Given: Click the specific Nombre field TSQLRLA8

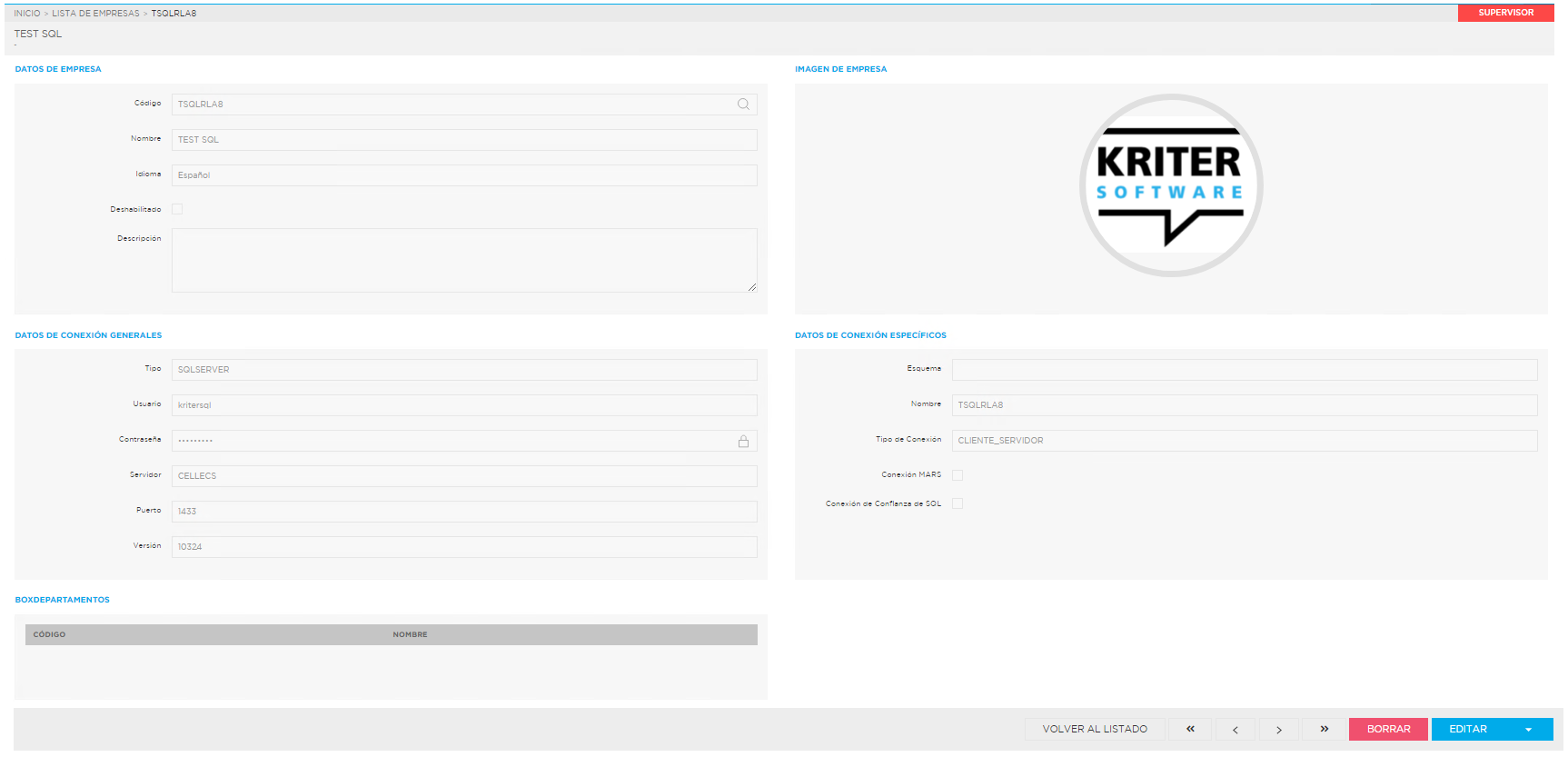Looking at the screenshot, I should (1245, 405).
